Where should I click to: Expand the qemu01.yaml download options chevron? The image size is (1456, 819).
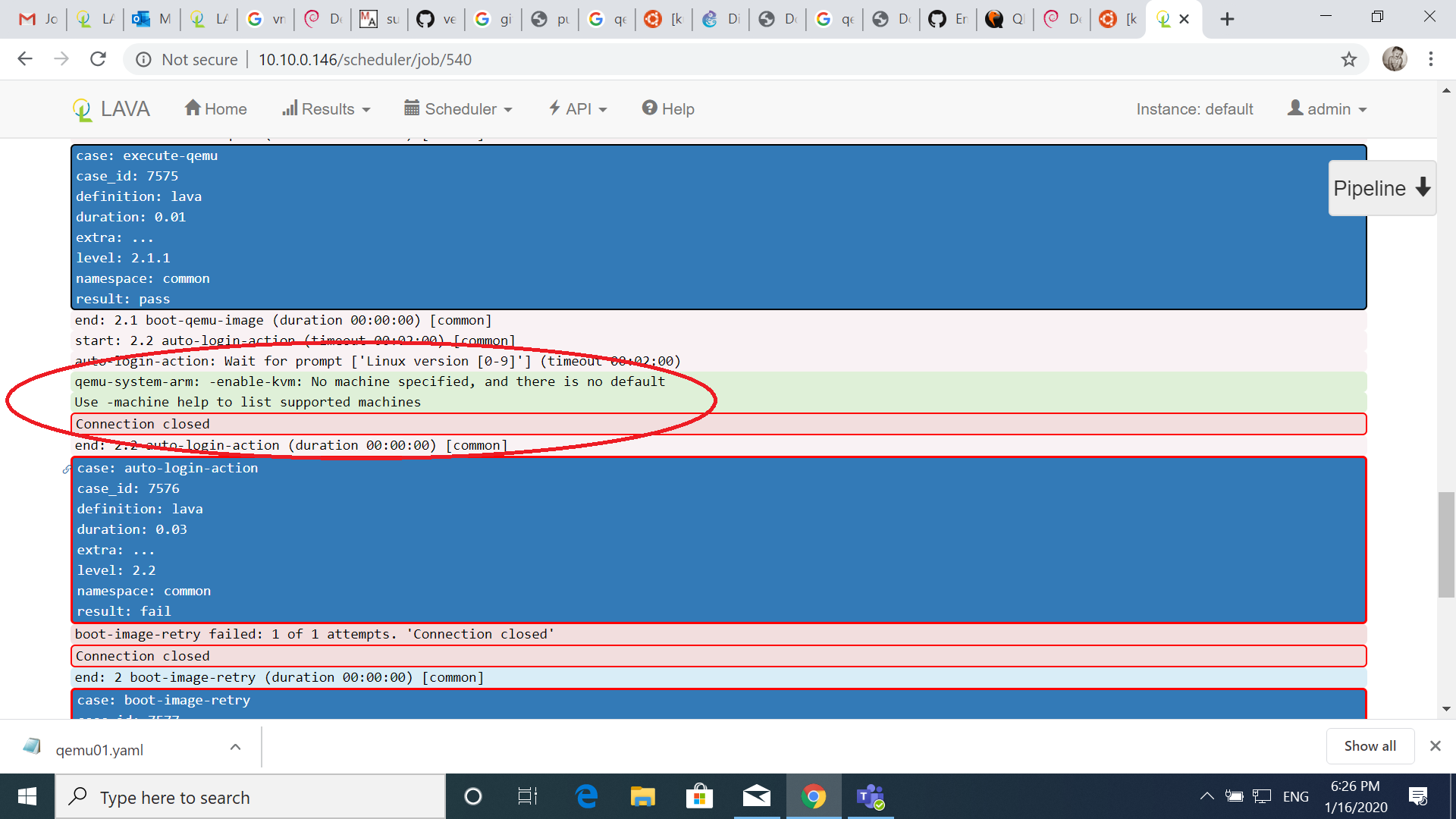235,748
